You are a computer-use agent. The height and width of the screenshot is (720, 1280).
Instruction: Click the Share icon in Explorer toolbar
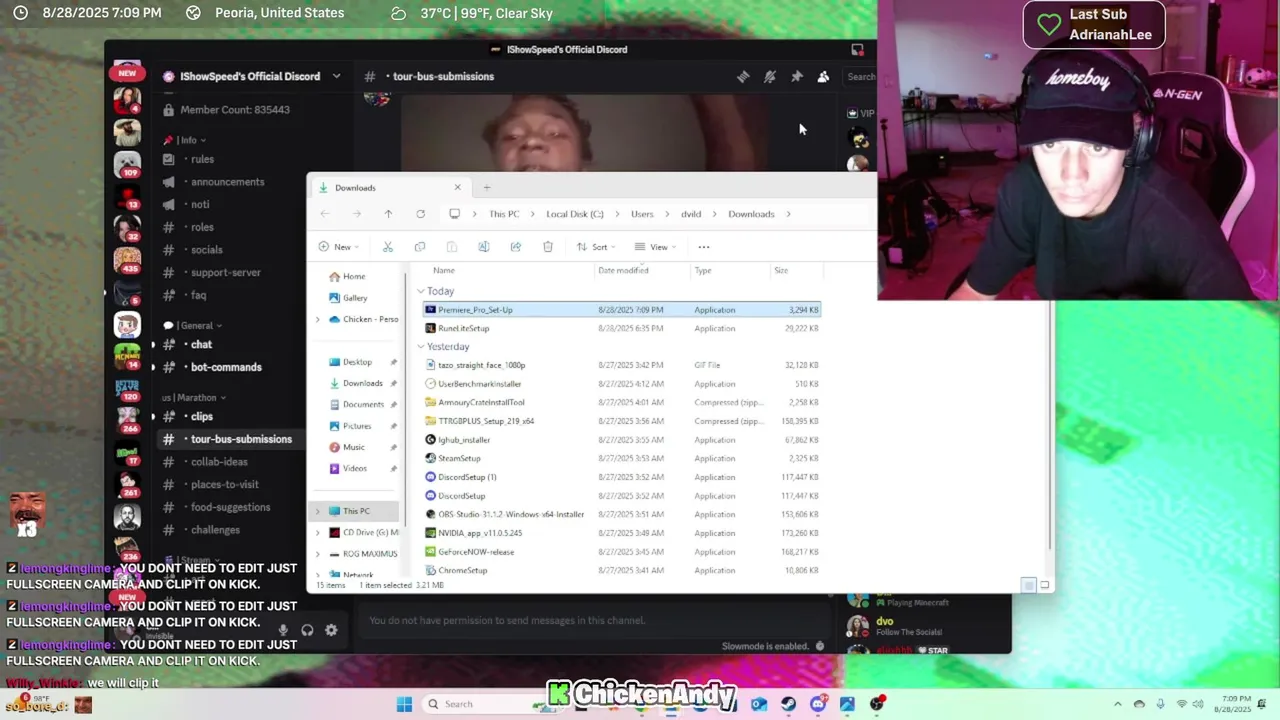[516, 247]
